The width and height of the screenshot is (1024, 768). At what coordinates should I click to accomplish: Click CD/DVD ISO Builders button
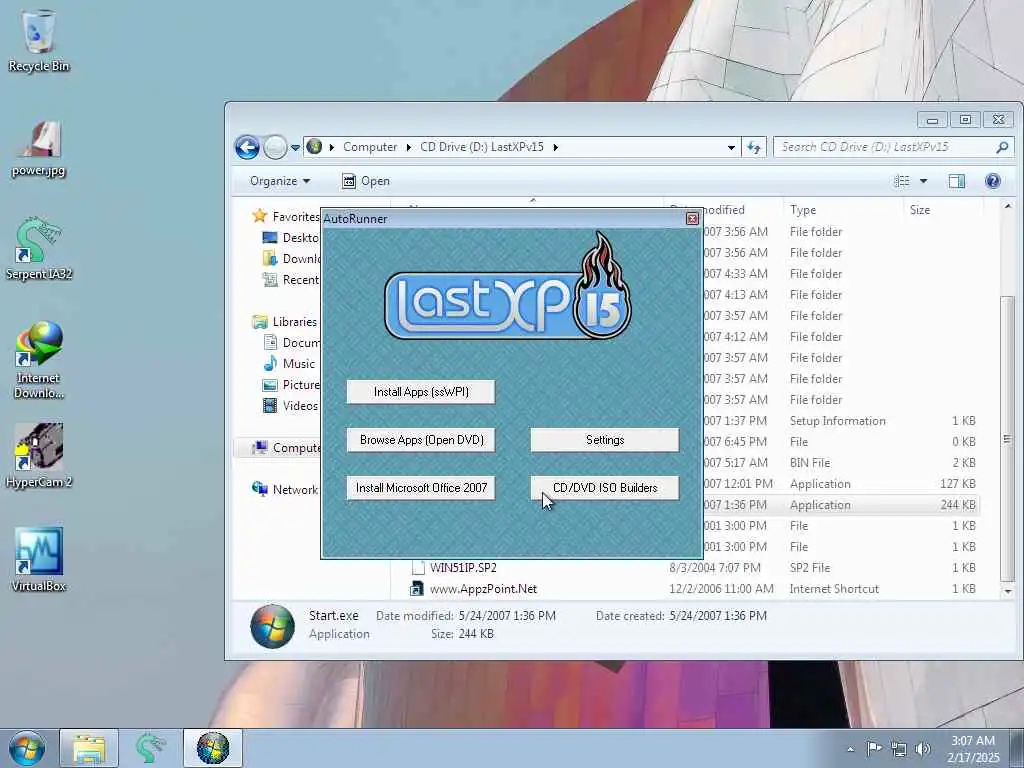point(605,488)
